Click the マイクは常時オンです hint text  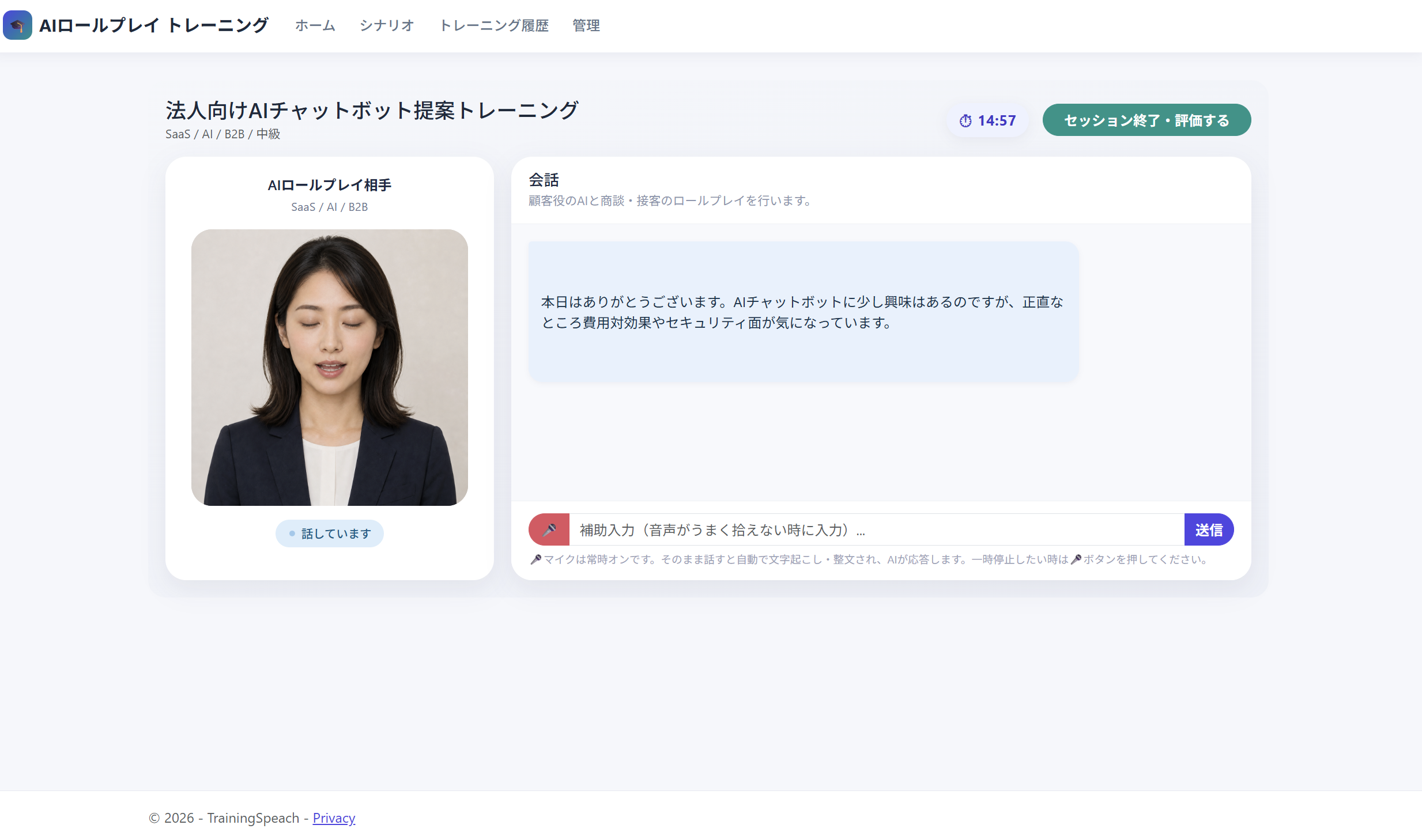click(870, 559)
